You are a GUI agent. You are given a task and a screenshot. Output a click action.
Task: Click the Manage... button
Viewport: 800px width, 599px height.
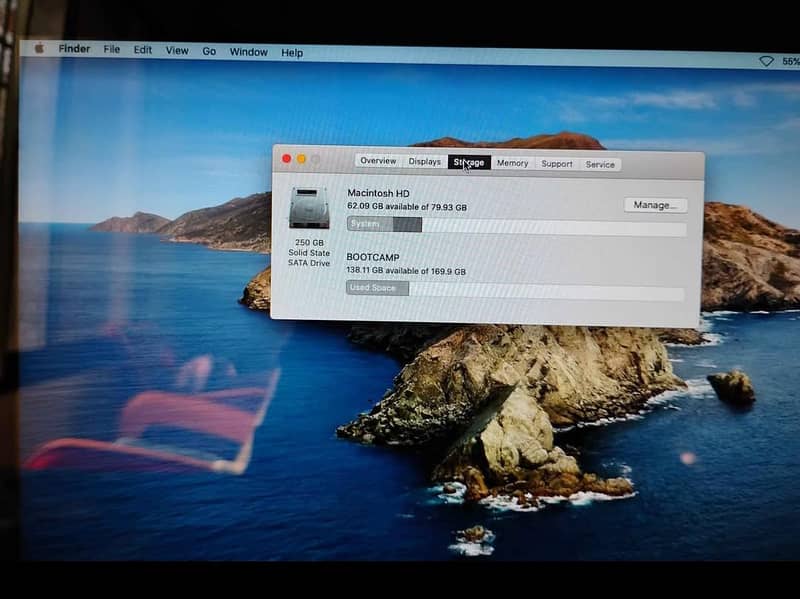[656, 205]
